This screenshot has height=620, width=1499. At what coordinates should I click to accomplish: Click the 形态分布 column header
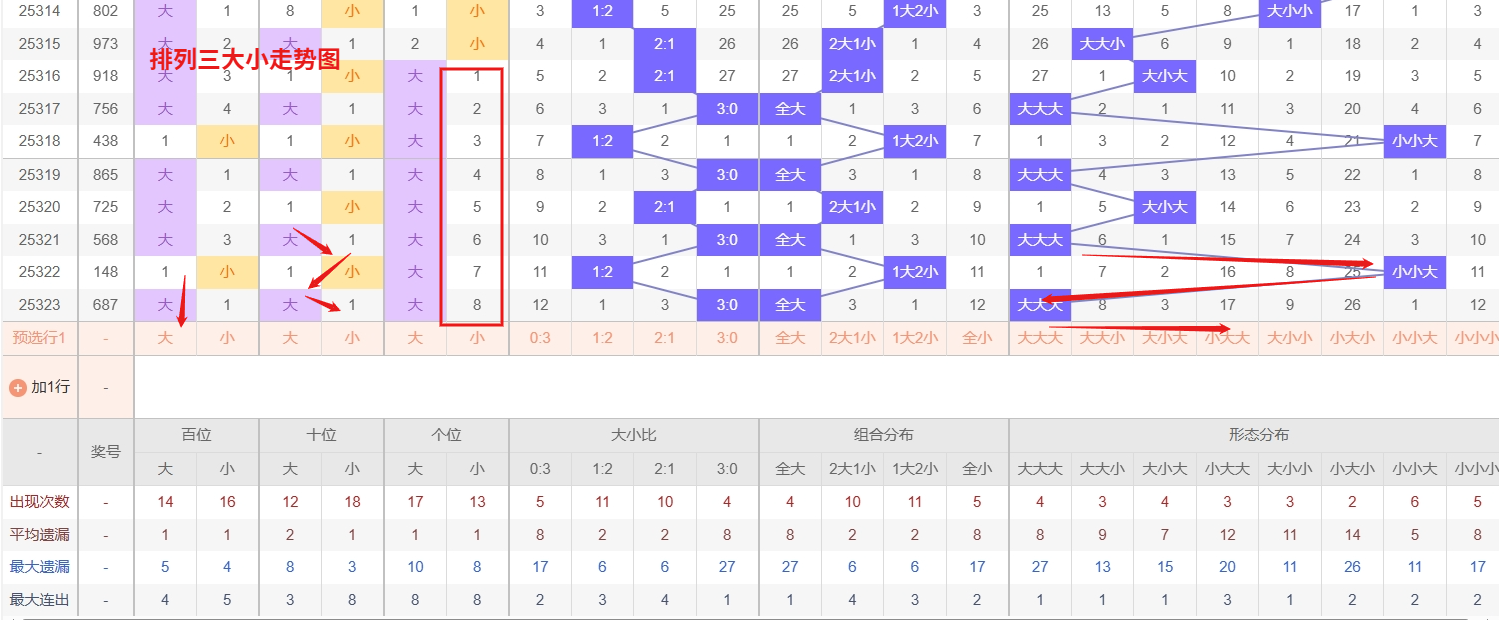[1259, 435]
